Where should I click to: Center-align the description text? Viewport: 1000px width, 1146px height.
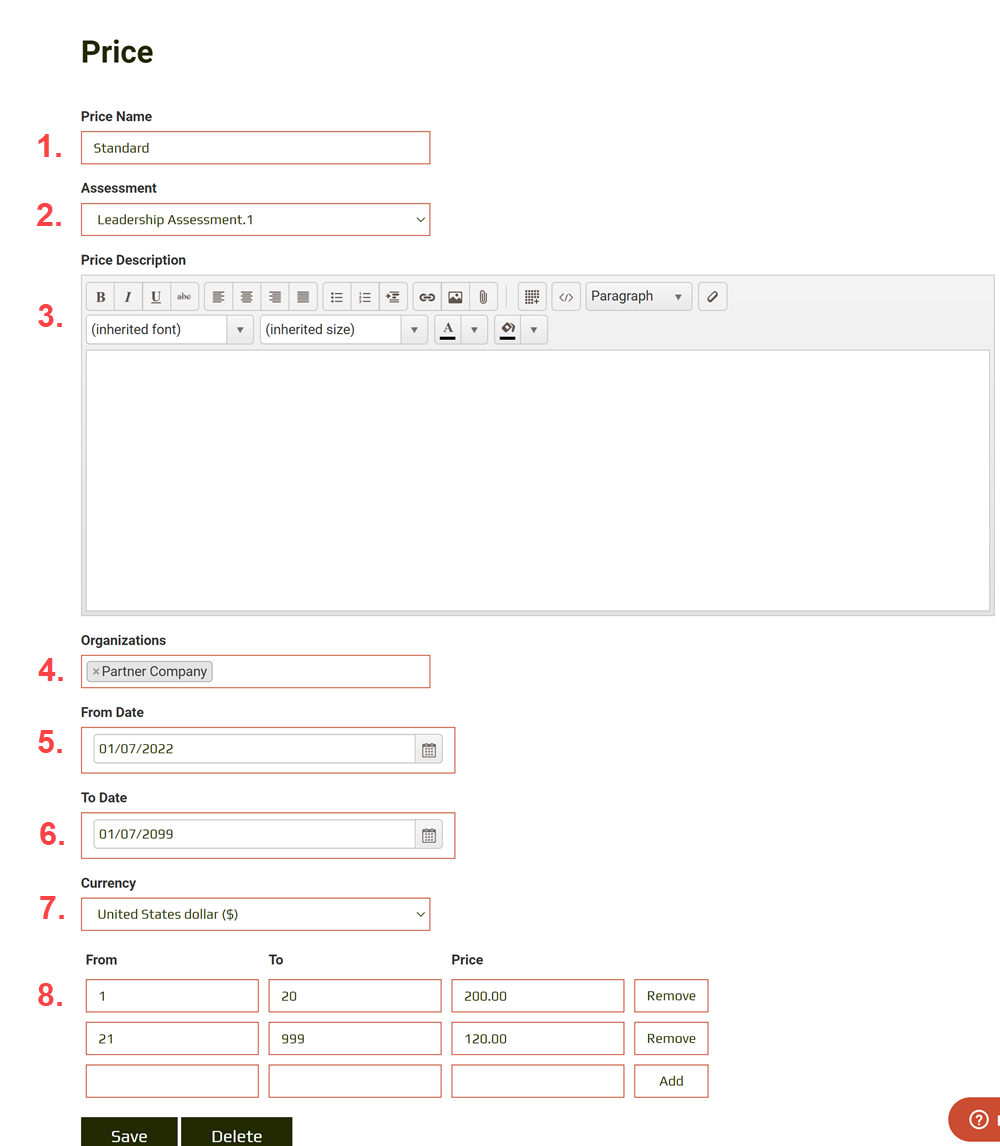tap(246, 297)
